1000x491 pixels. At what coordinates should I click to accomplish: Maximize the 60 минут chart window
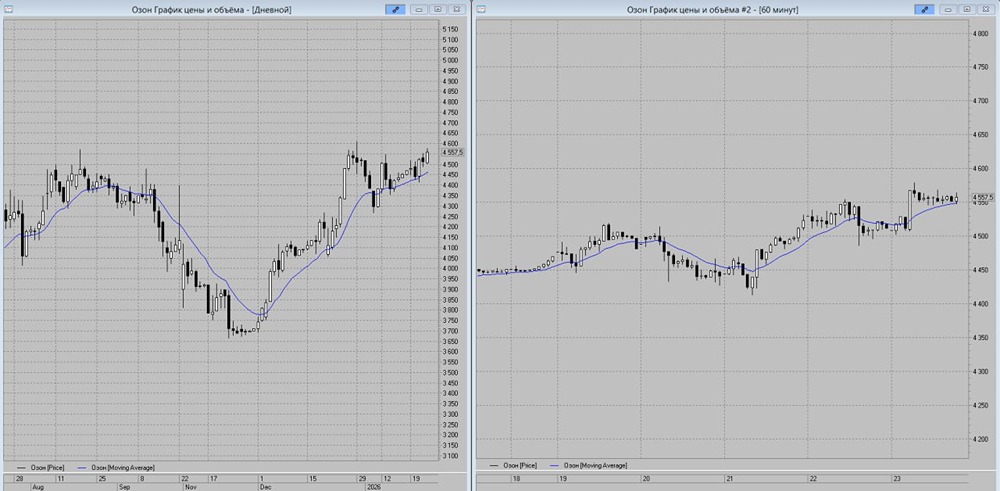967,9
